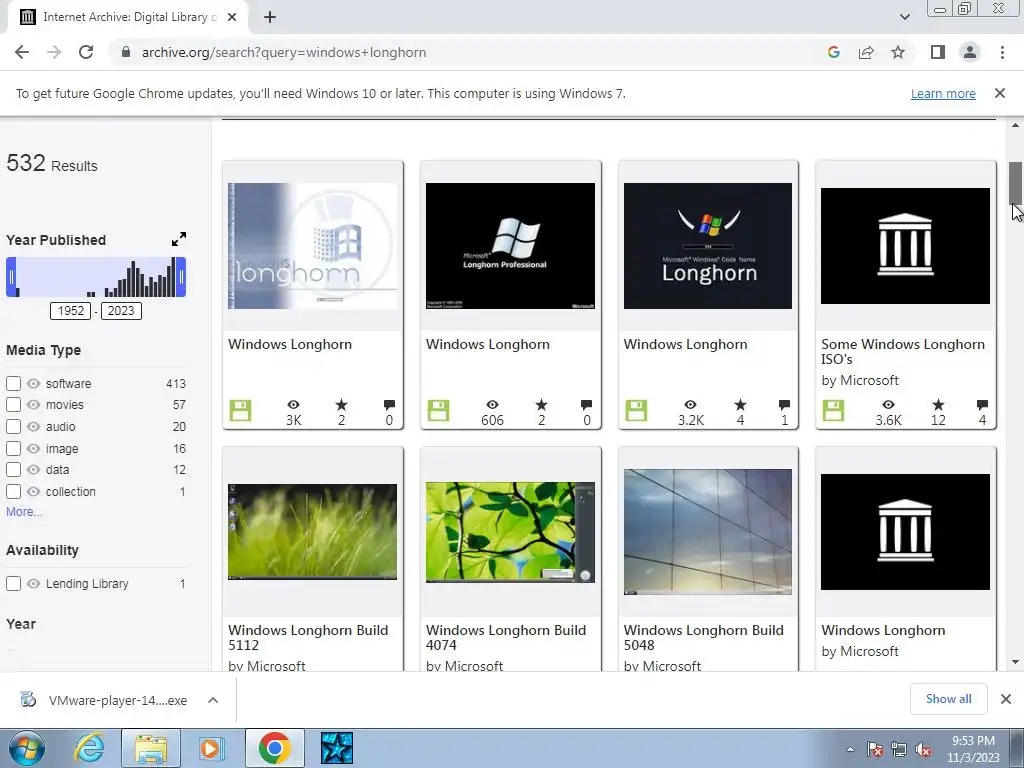Image resolution: width=1024 pixels, height=768 pixels.
Task: Expand More media type options
Action: (x=24, y=512)
